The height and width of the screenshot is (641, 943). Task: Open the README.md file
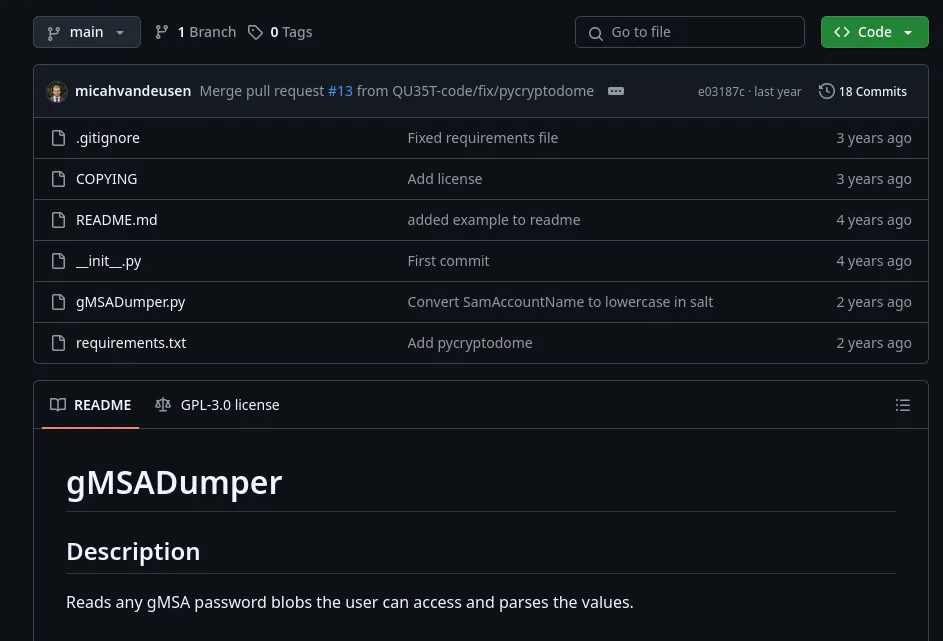click(x=116, y=220)
